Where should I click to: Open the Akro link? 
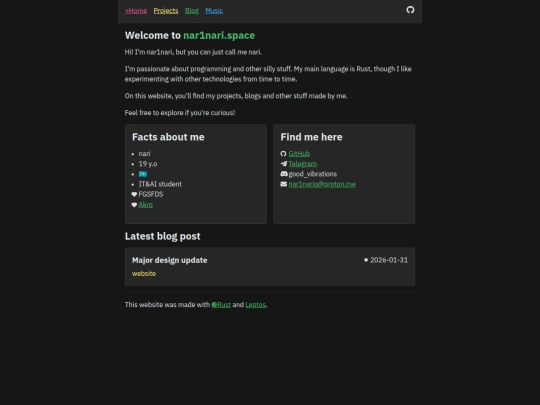(x=146, y=205)
